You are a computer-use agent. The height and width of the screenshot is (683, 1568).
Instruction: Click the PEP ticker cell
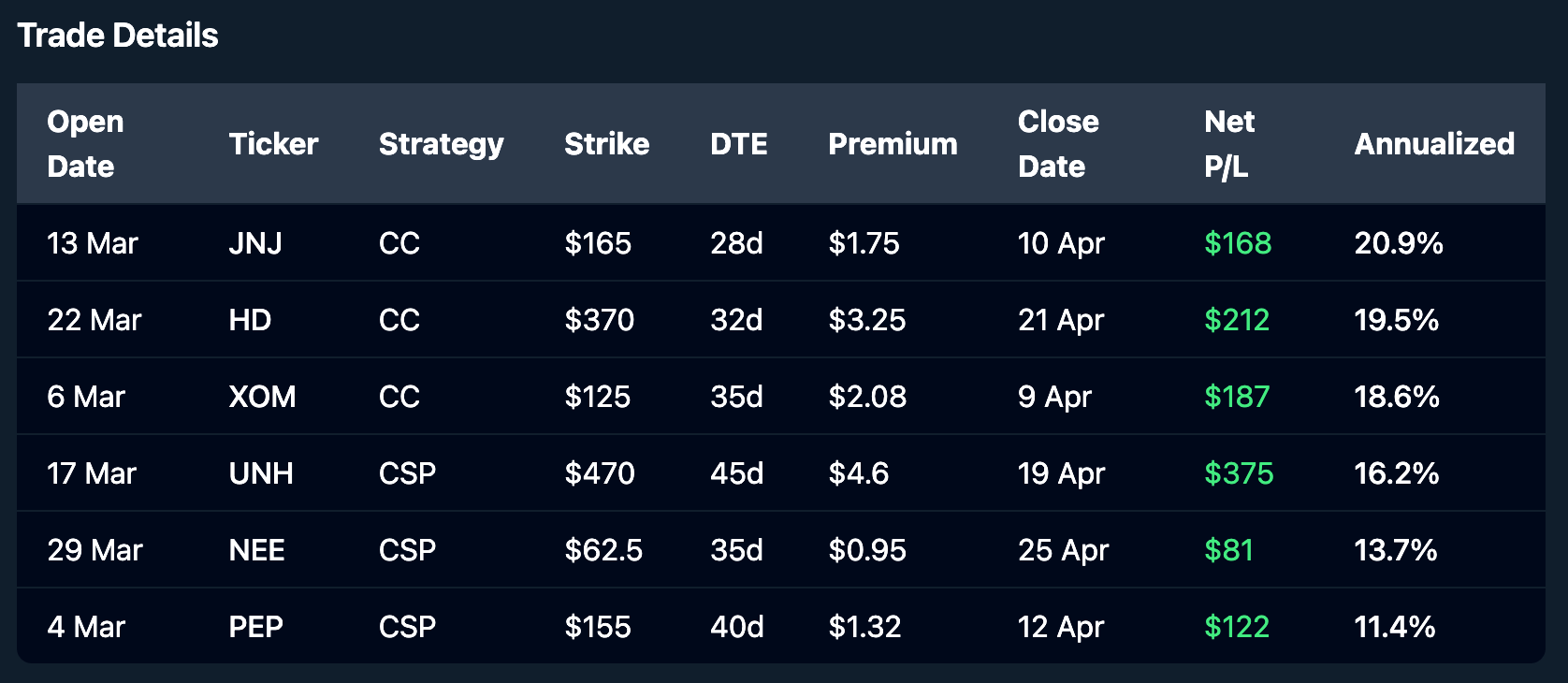tap(255, 627)
